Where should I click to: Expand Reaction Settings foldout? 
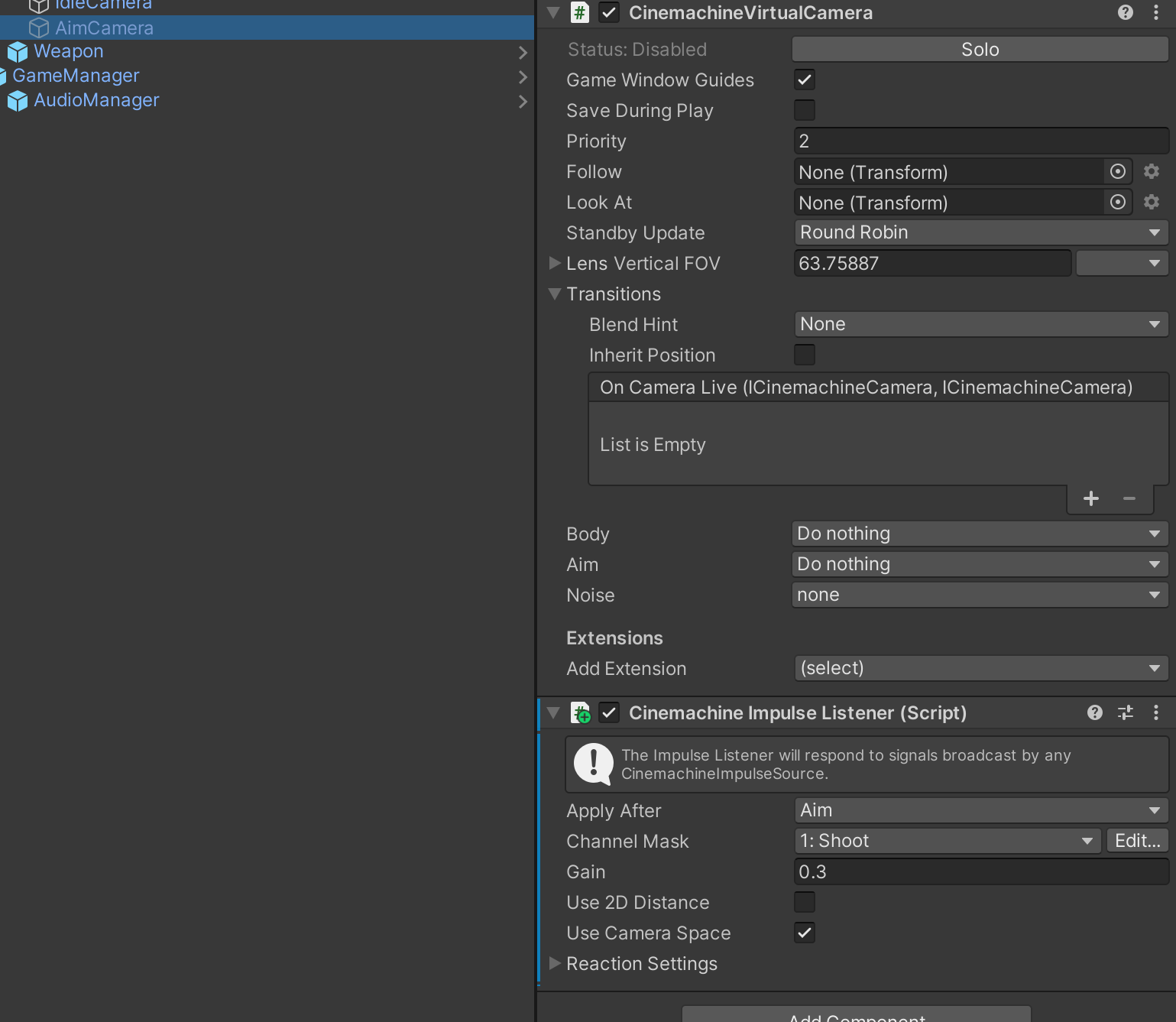click(556, 963)
